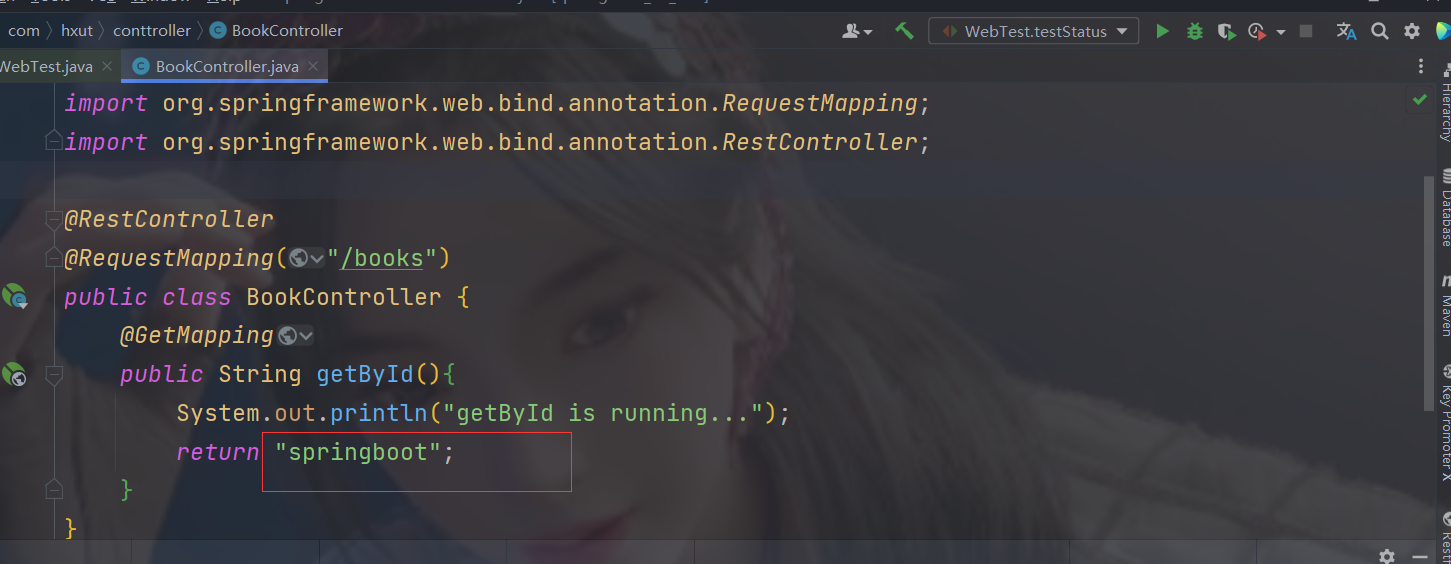Collapse the getById method fold marker
The height and width of the screenshot is (564, 1451).
tap(53, 375)
